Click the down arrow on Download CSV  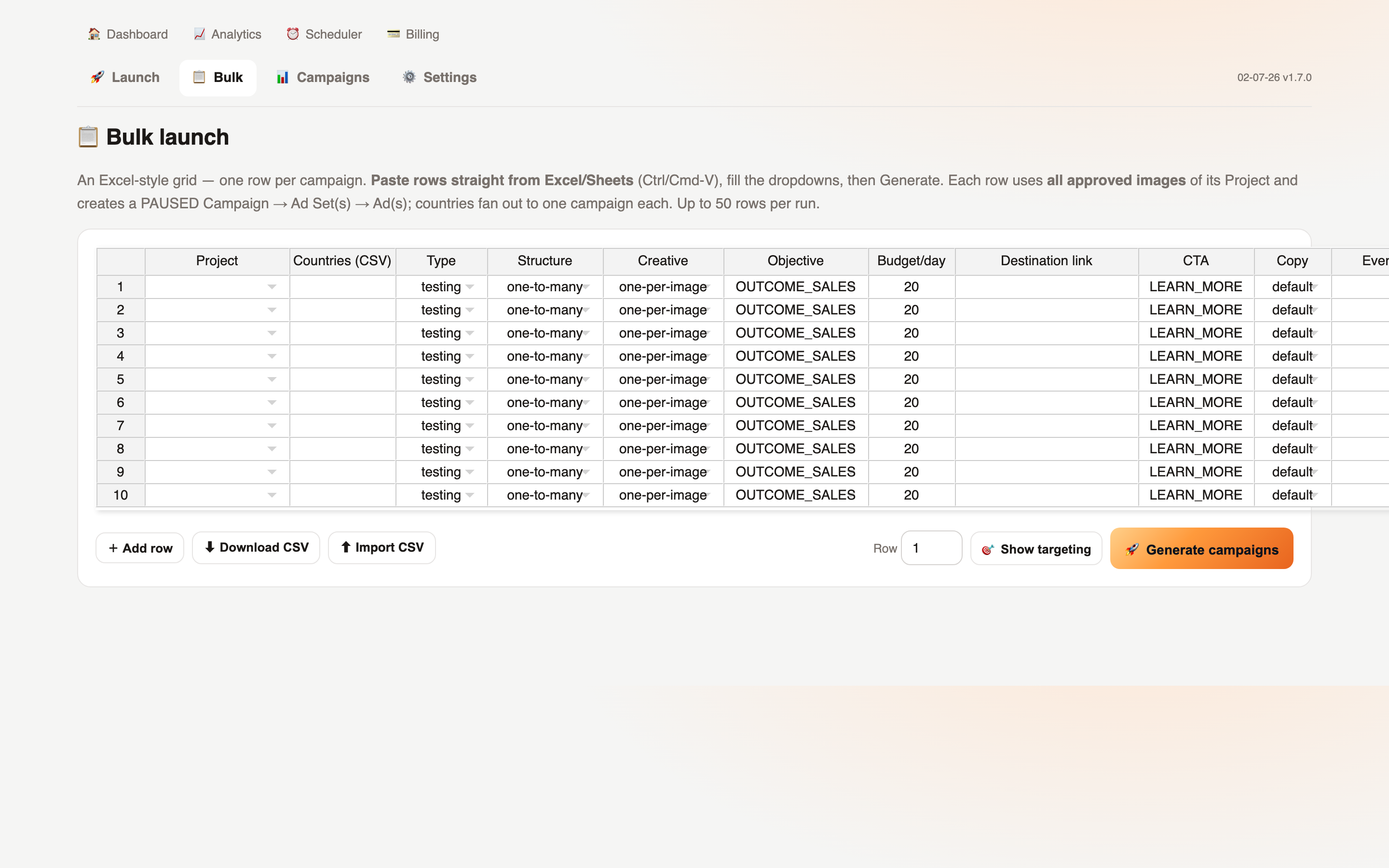pyautogui.click(x=209, y=547)
